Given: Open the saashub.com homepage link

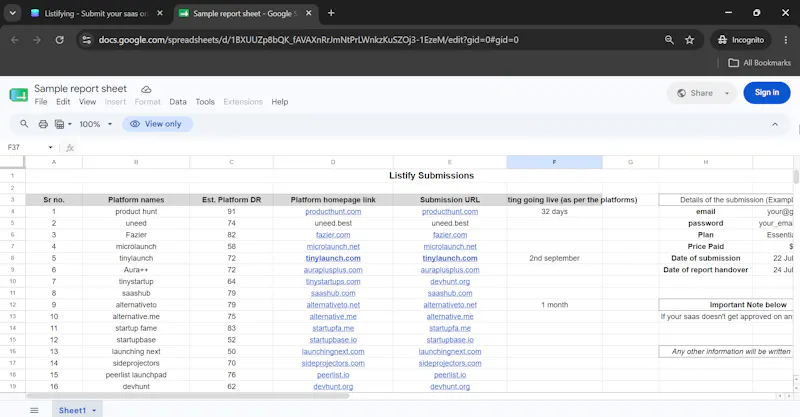Looking at the screenshot, I should [x=333, y=293].
